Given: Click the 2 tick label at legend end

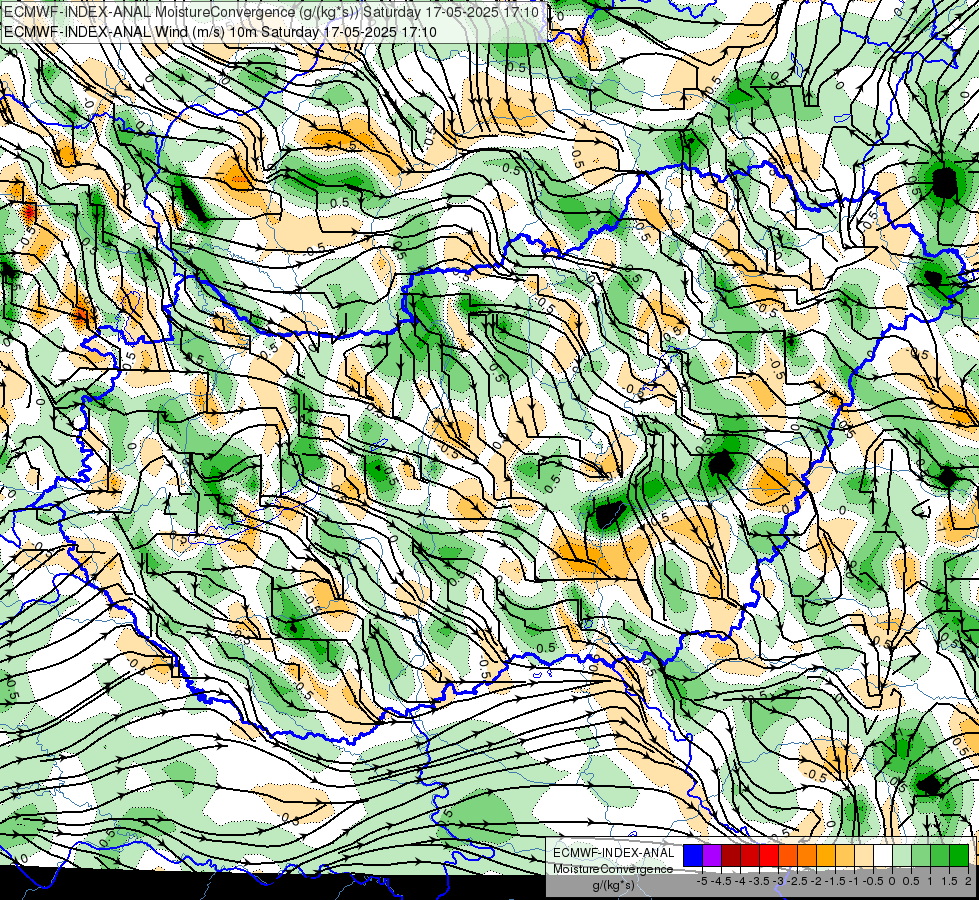Looking at the screenshot, I should 968,881.
